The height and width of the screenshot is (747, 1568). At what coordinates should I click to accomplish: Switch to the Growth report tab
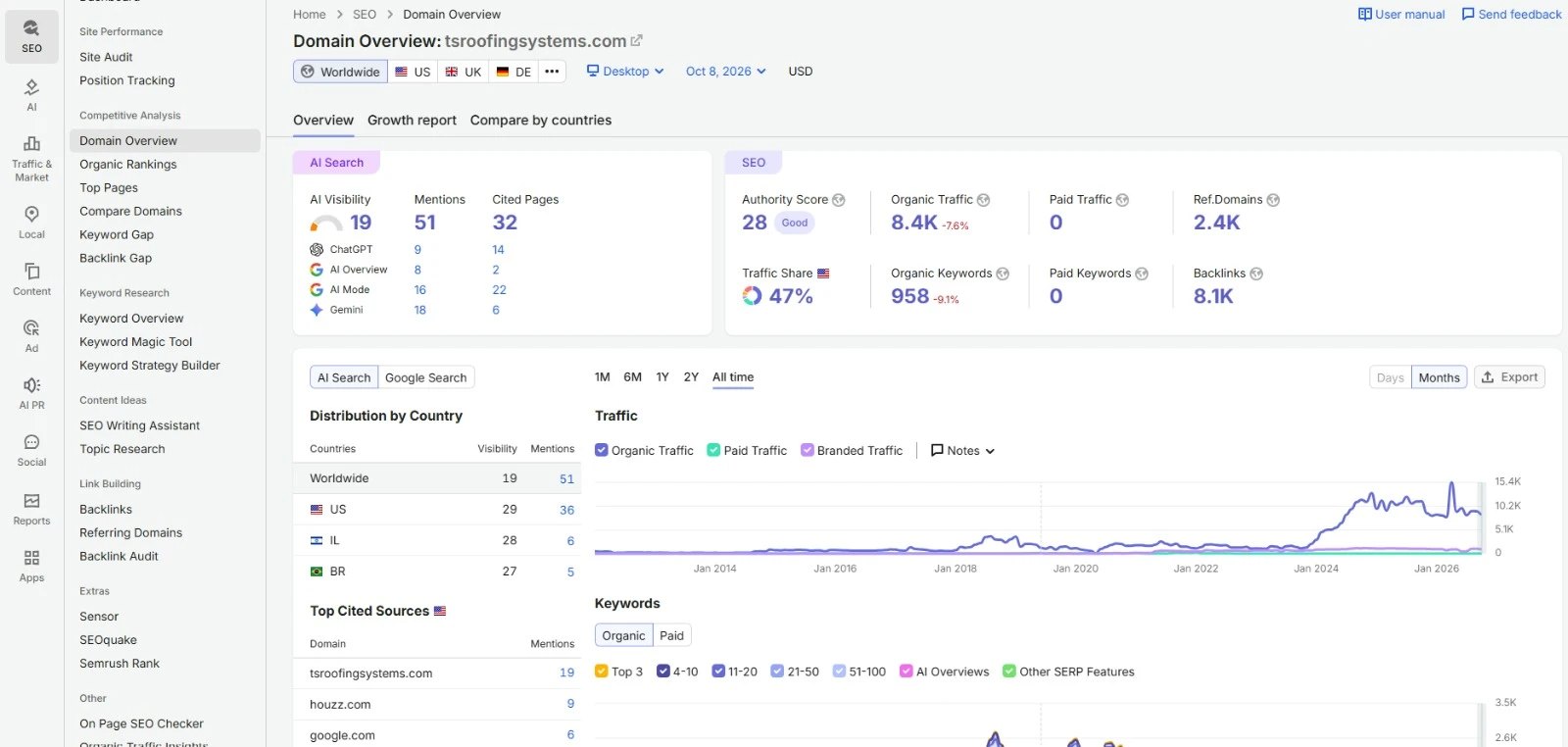click(412, 120)
